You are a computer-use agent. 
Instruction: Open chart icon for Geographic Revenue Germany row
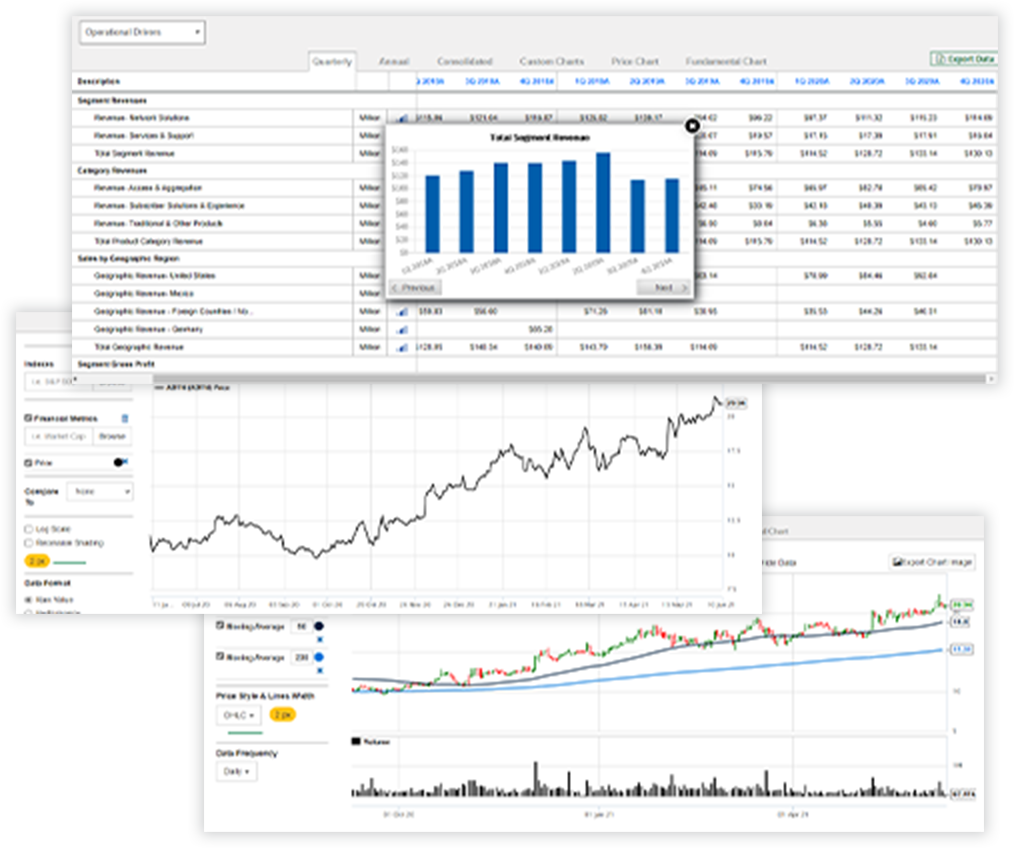(402, 330)
